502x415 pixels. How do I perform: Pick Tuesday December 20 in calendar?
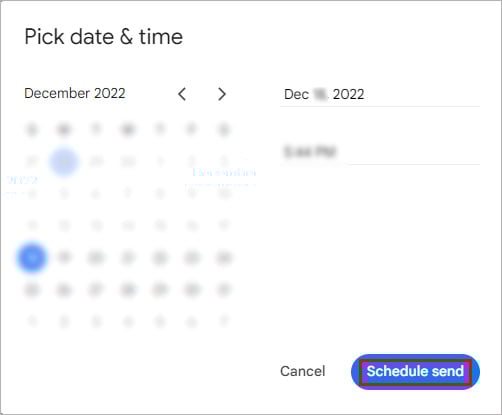(x=96, y=258)
